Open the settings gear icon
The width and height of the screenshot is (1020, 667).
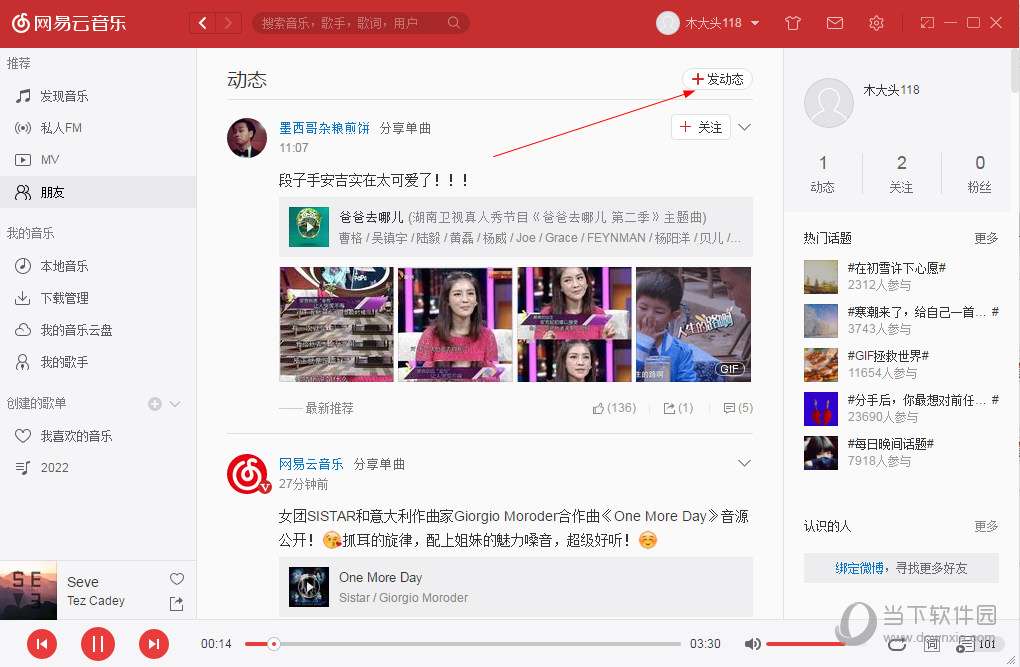tap(876, 22)
